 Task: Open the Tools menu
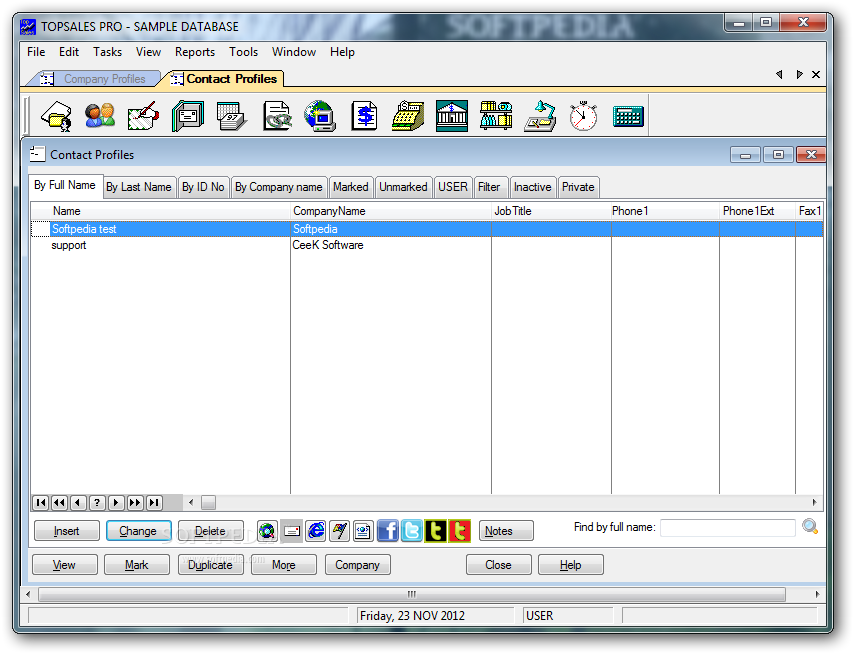243,52
